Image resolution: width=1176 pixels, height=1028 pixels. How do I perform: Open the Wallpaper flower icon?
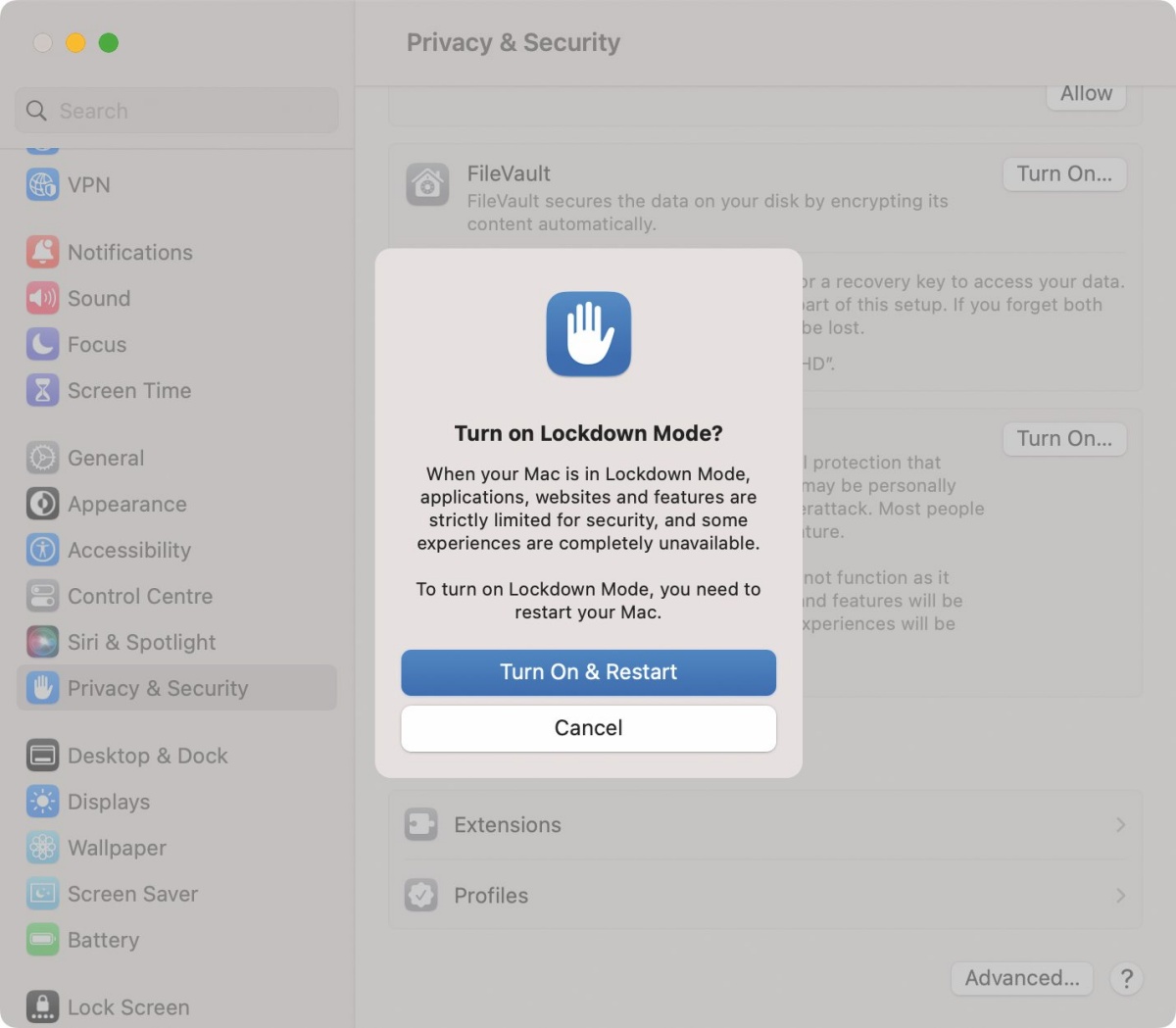click(x=42, y=848)
